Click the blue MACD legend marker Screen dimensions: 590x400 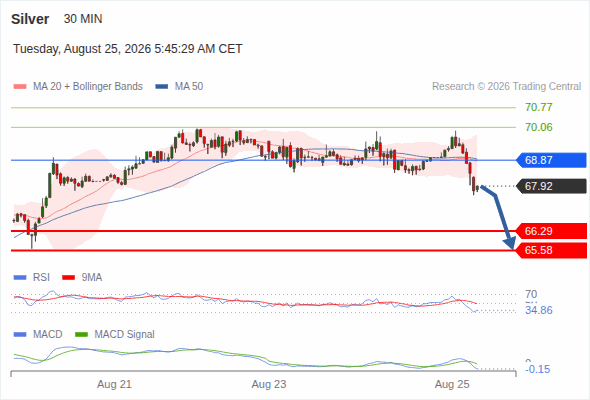coord(20,335)
